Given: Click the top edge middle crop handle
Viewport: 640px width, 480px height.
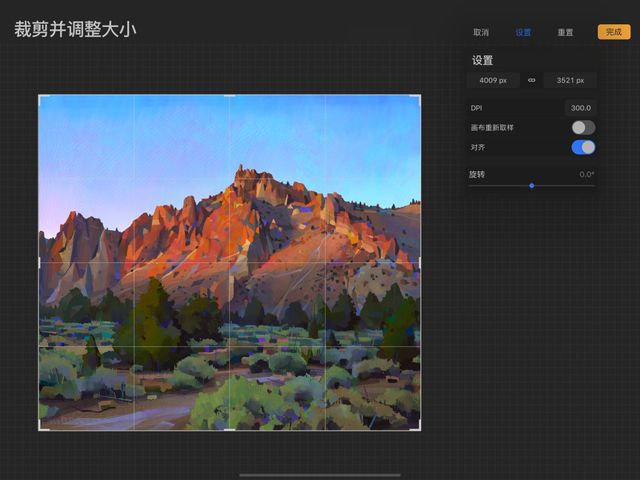Looking at the screenshot, I should (x=229, y=96).
